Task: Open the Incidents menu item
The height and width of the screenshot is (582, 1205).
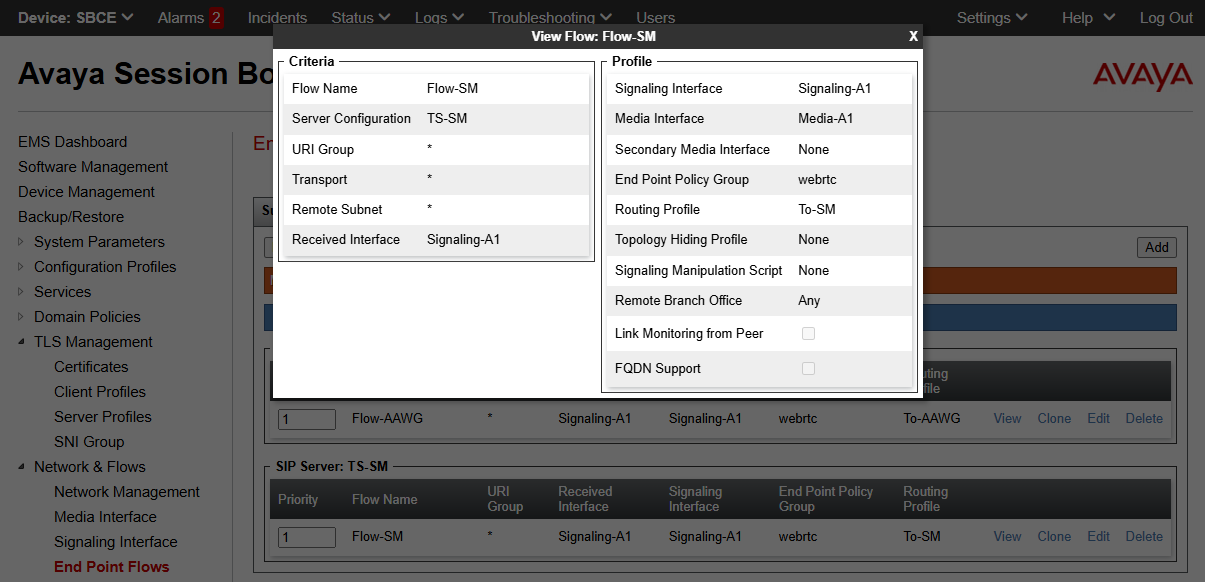Action: point(277,18)
